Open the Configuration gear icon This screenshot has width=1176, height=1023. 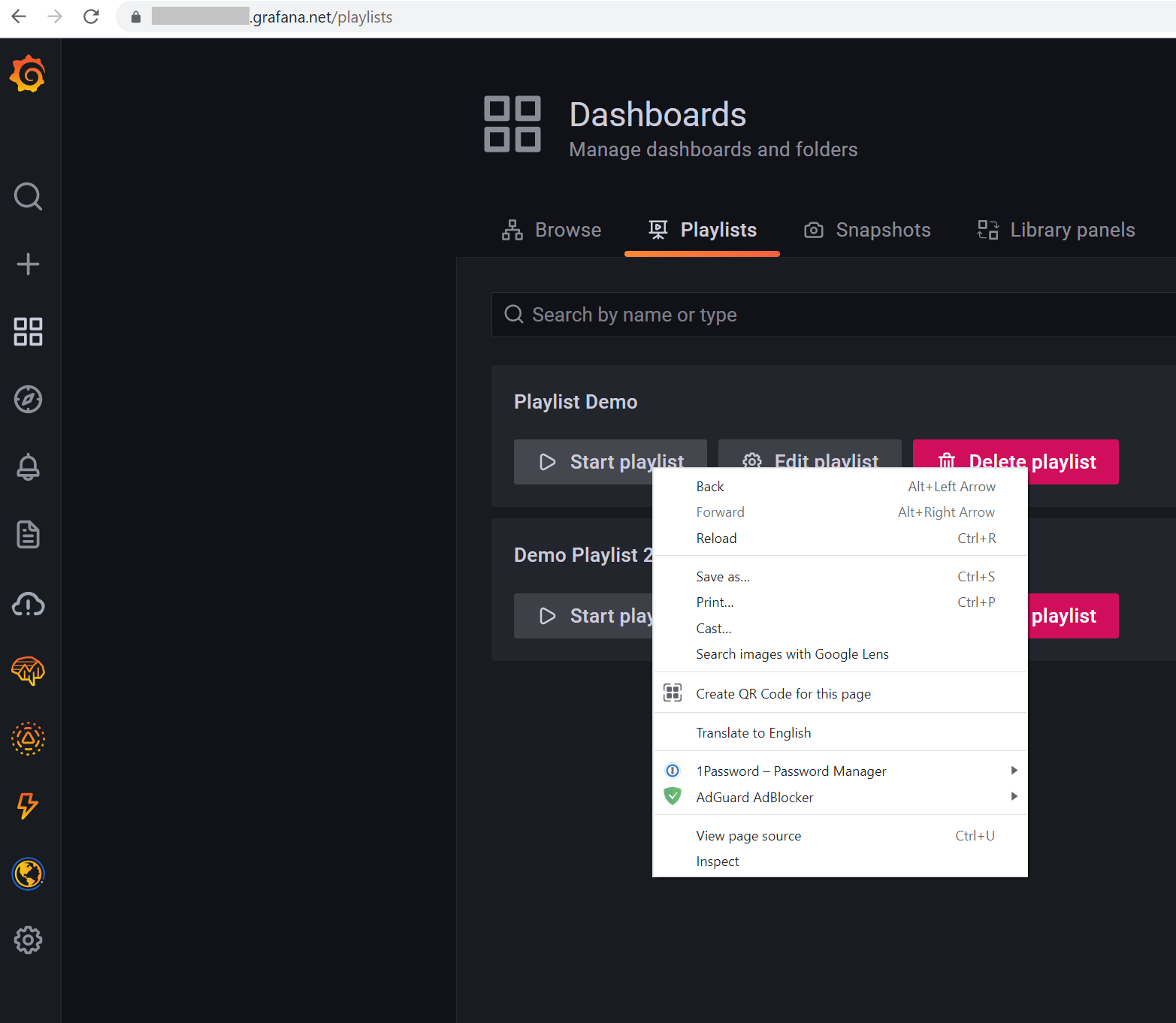(28, 940)
